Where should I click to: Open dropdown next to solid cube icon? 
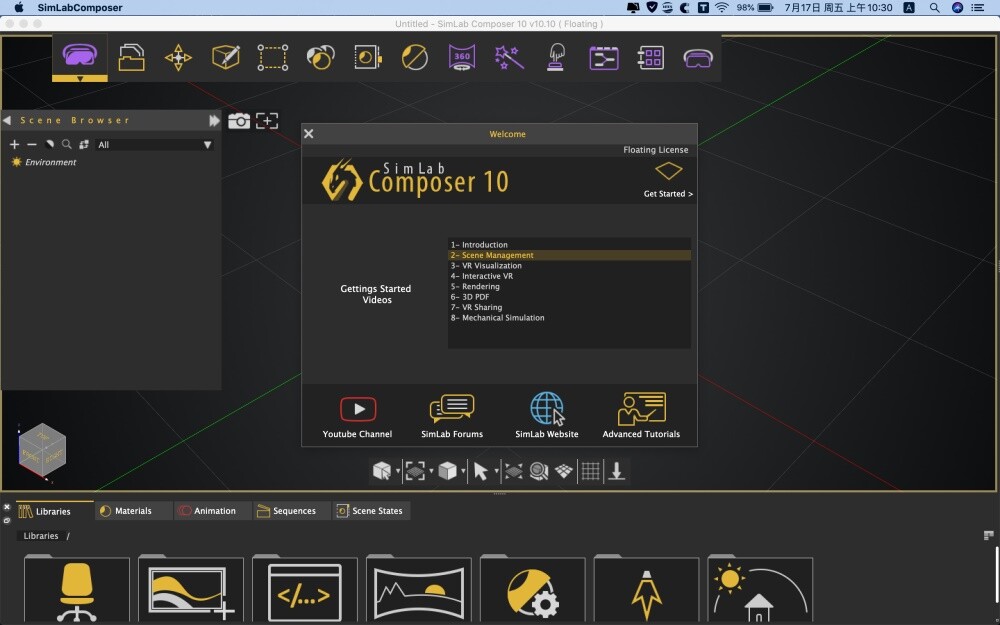tap(464, 472)
